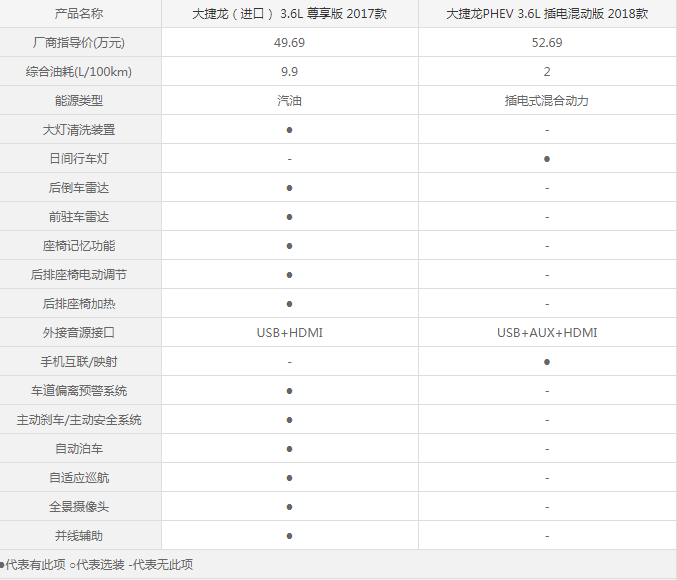Click the 2018款 dash in 车道偏离预警系统 row
The image size is (677, 580).
coord(547,391)
